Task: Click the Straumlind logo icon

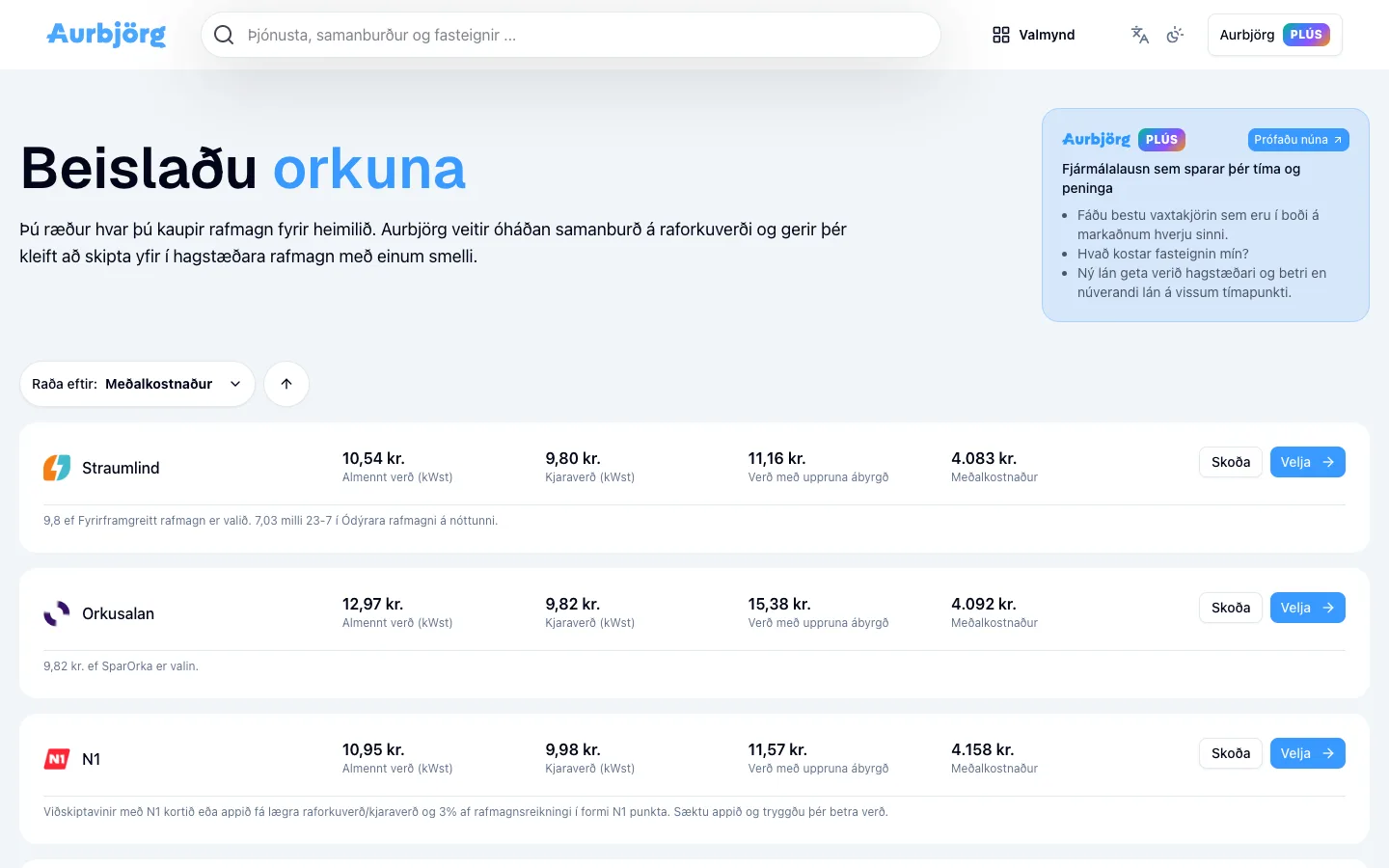Action: (x=57, y=468)
